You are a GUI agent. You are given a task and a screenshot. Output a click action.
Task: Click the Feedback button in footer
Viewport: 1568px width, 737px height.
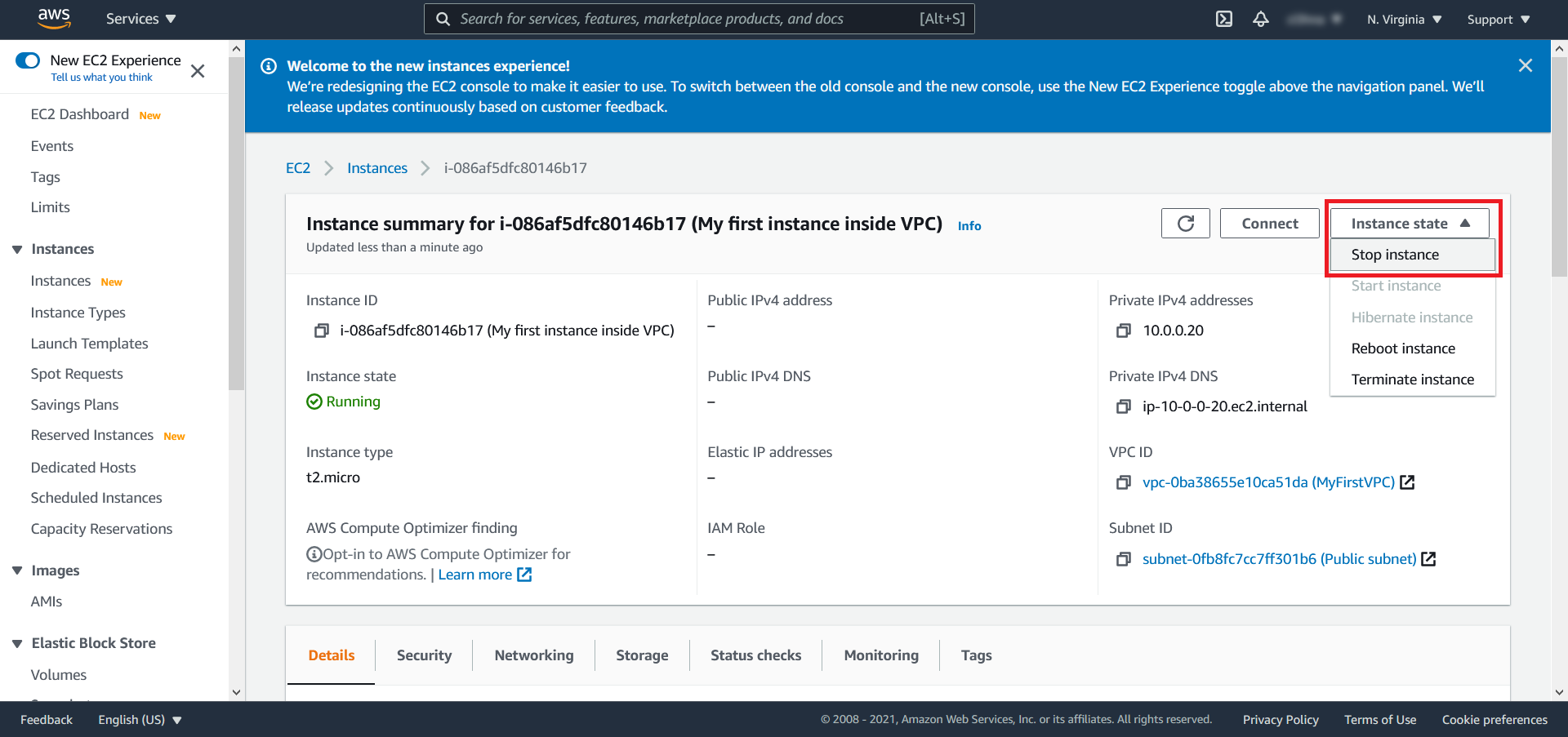pos(47,720)
